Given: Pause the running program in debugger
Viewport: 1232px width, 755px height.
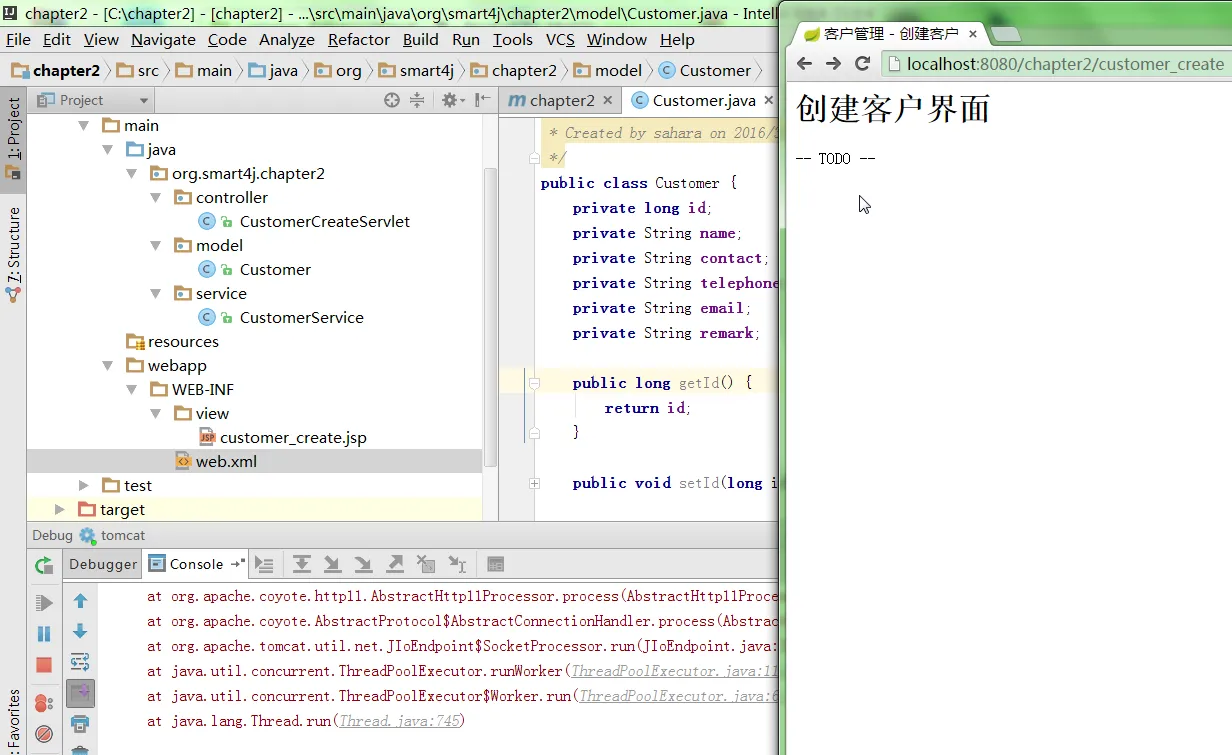Looking at the screenshot, I should (44, 634).
